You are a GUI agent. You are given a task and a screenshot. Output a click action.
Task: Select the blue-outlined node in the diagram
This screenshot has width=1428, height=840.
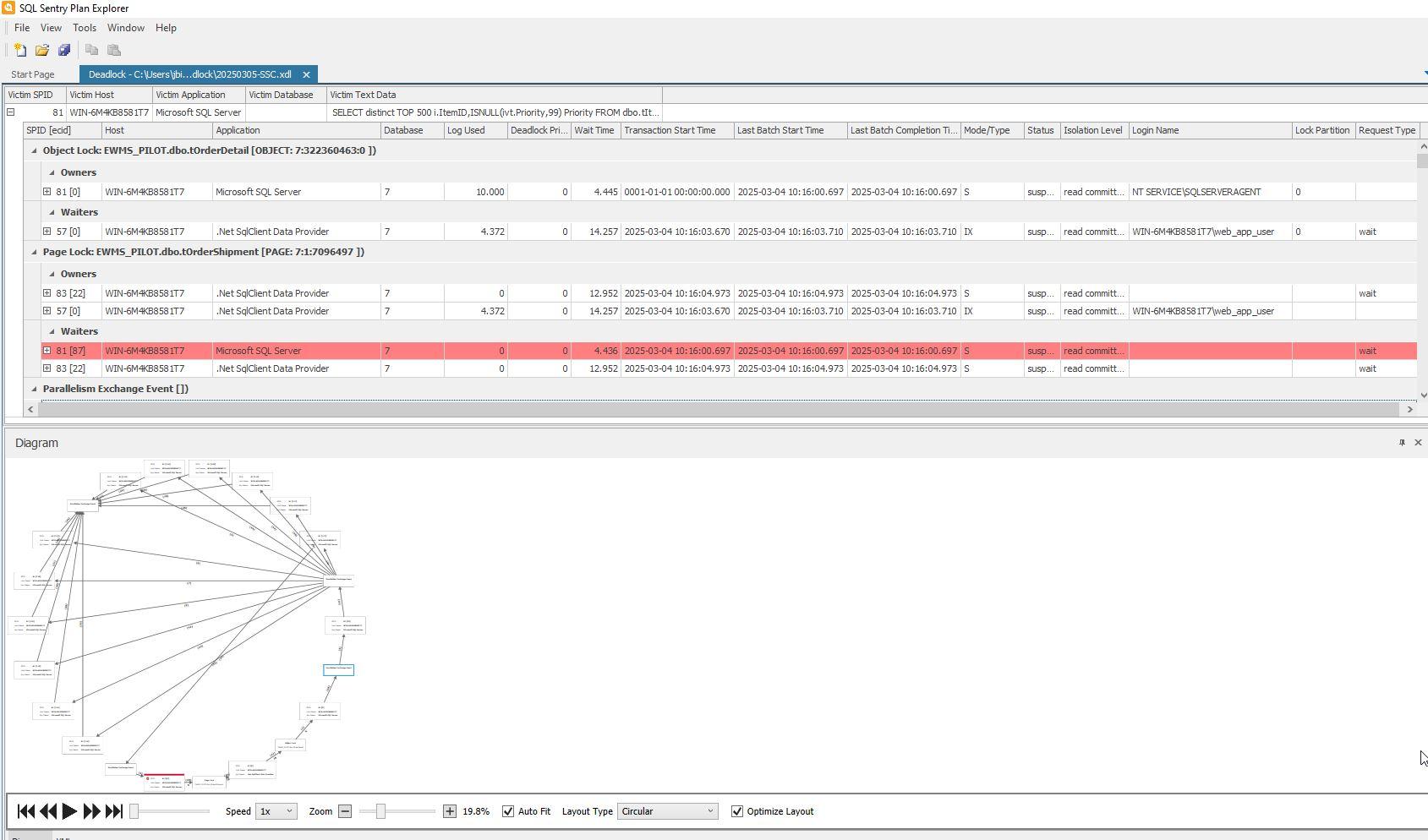[338, 669]
